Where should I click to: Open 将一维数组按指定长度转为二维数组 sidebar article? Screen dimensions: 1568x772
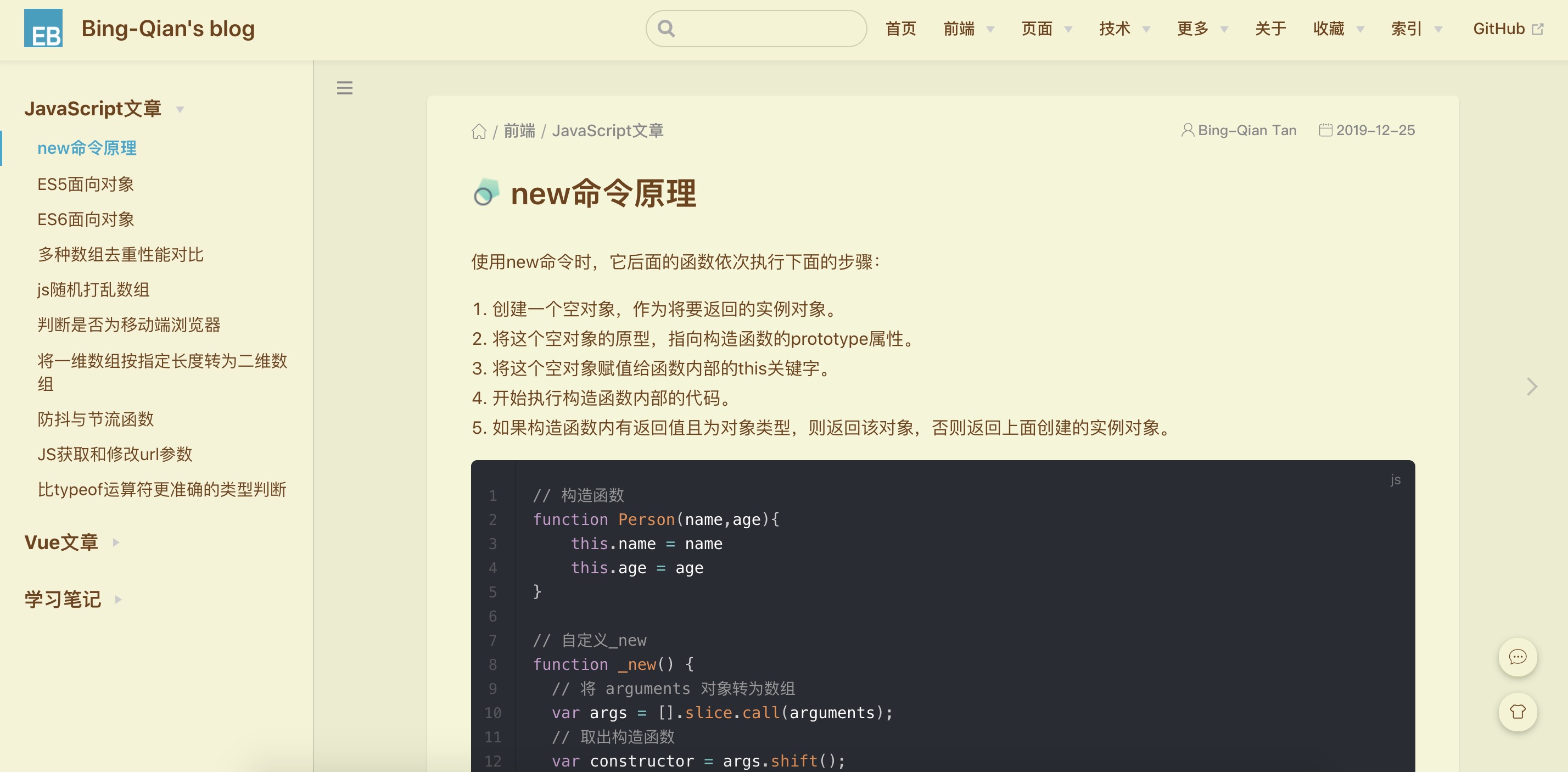click(x=163, y=372)
